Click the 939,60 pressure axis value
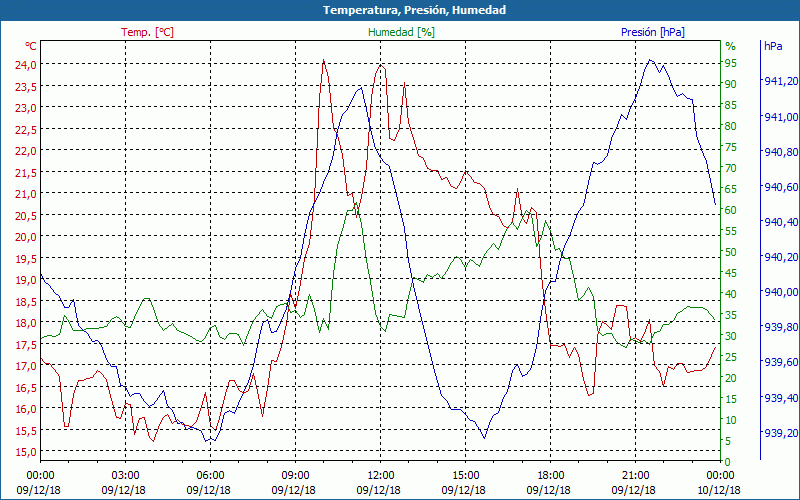Viewport: 800px width, 500px height. (782, 362)
